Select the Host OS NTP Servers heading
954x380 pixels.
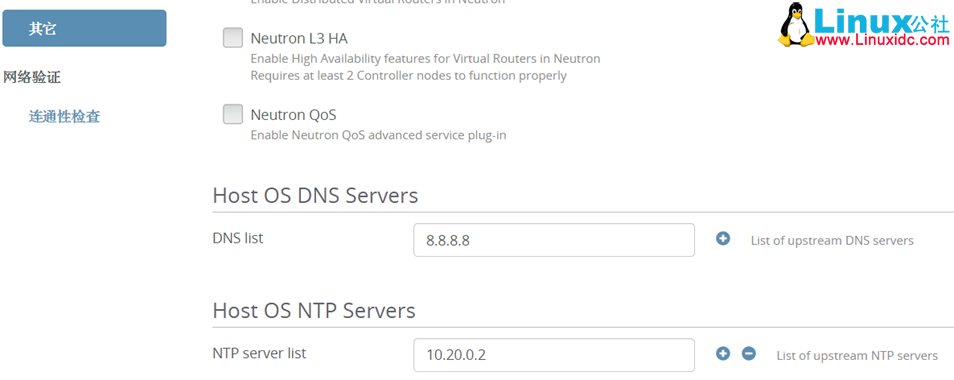314,311
